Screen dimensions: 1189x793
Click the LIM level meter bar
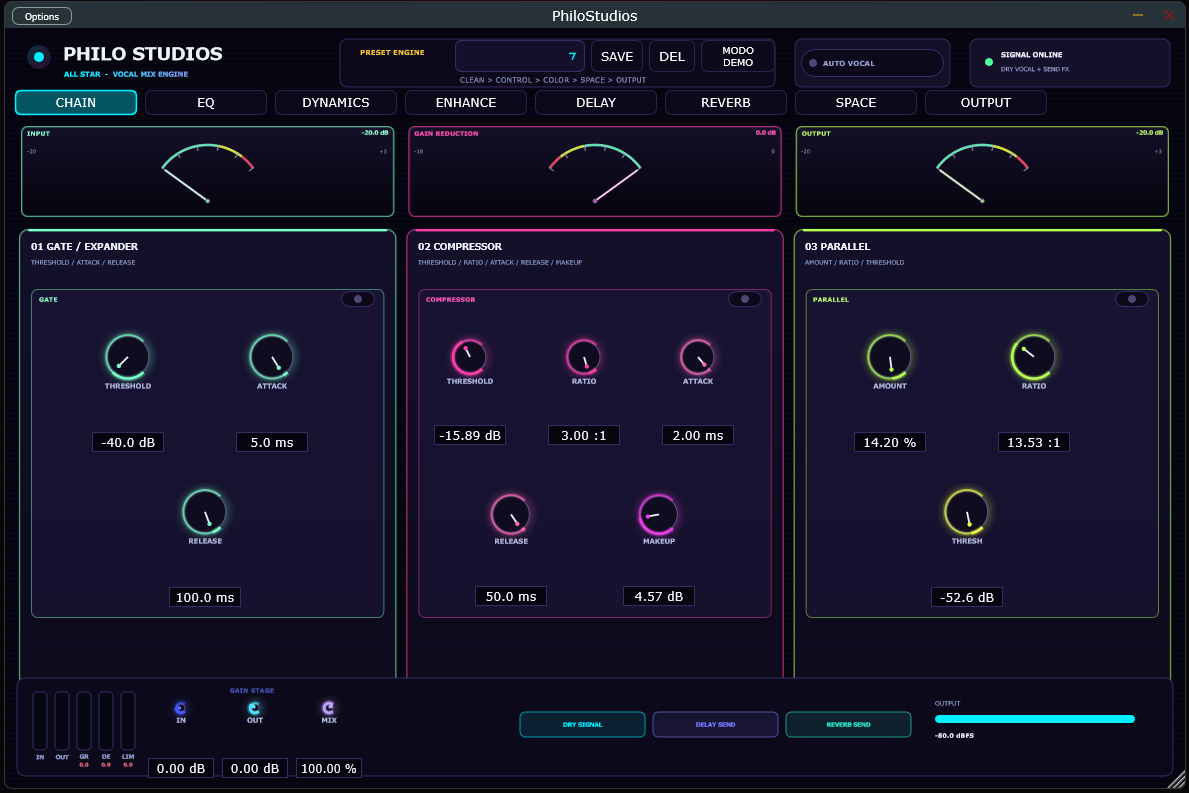(x=128, y=720)
